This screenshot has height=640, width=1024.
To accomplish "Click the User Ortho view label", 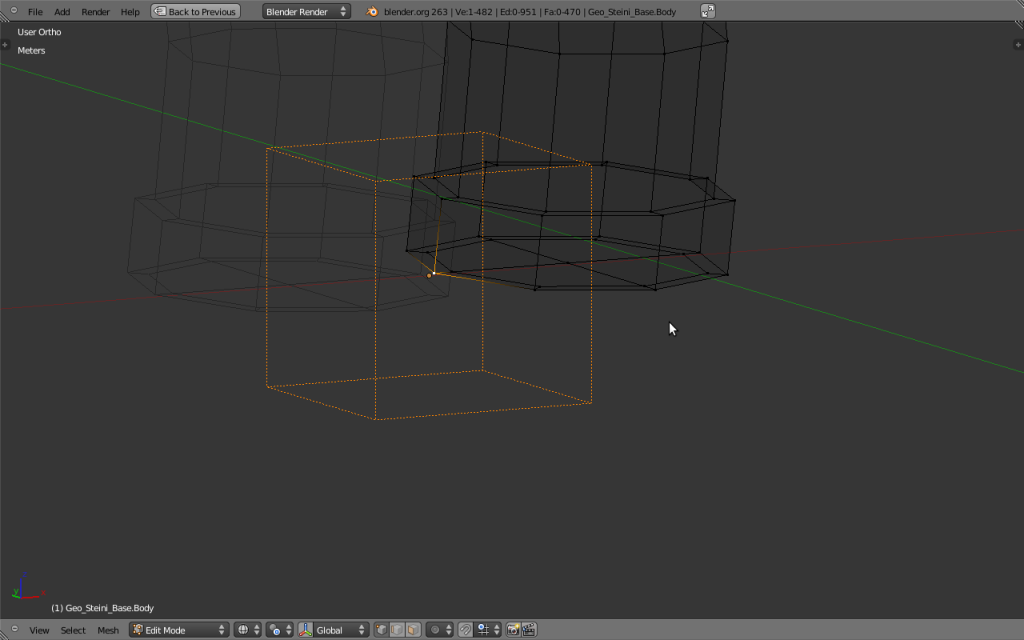I will coord(39,32).
